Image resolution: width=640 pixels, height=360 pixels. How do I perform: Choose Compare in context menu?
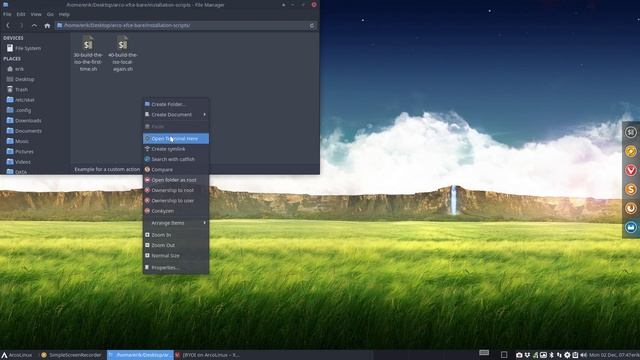click(x=176, y=169)
